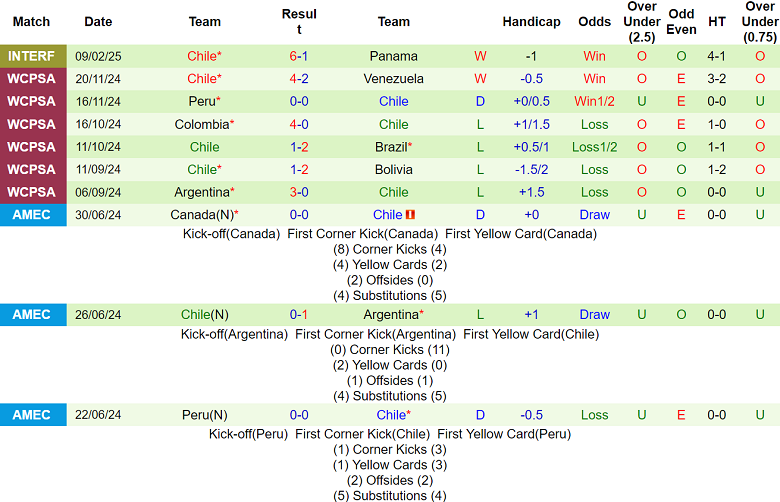Click the Colombia team name
Viewport: 780px width, 502px height.
pos(204,124)
